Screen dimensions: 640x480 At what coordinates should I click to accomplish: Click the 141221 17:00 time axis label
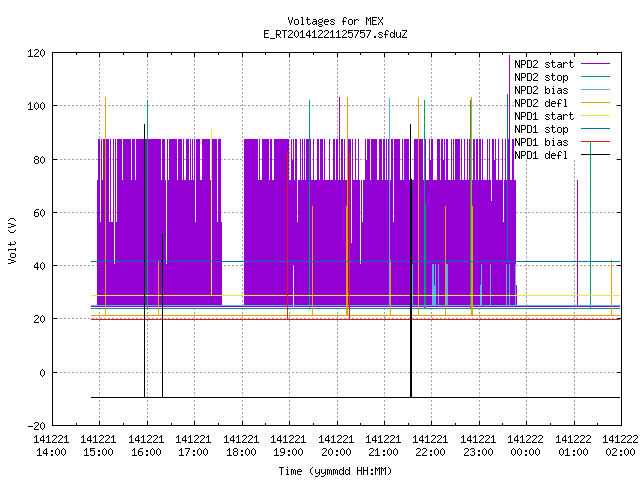[x=193, y=446]
